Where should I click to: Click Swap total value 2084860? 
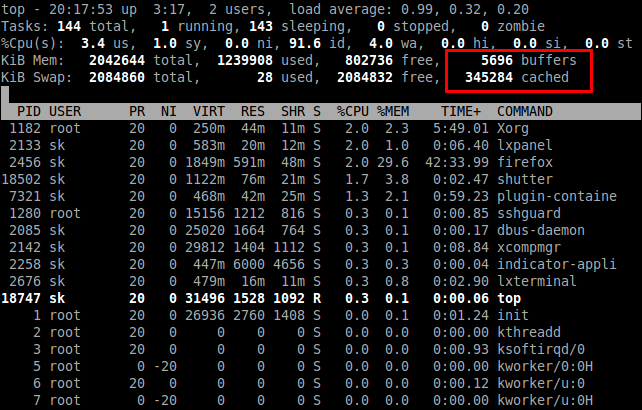click(117, 77)
